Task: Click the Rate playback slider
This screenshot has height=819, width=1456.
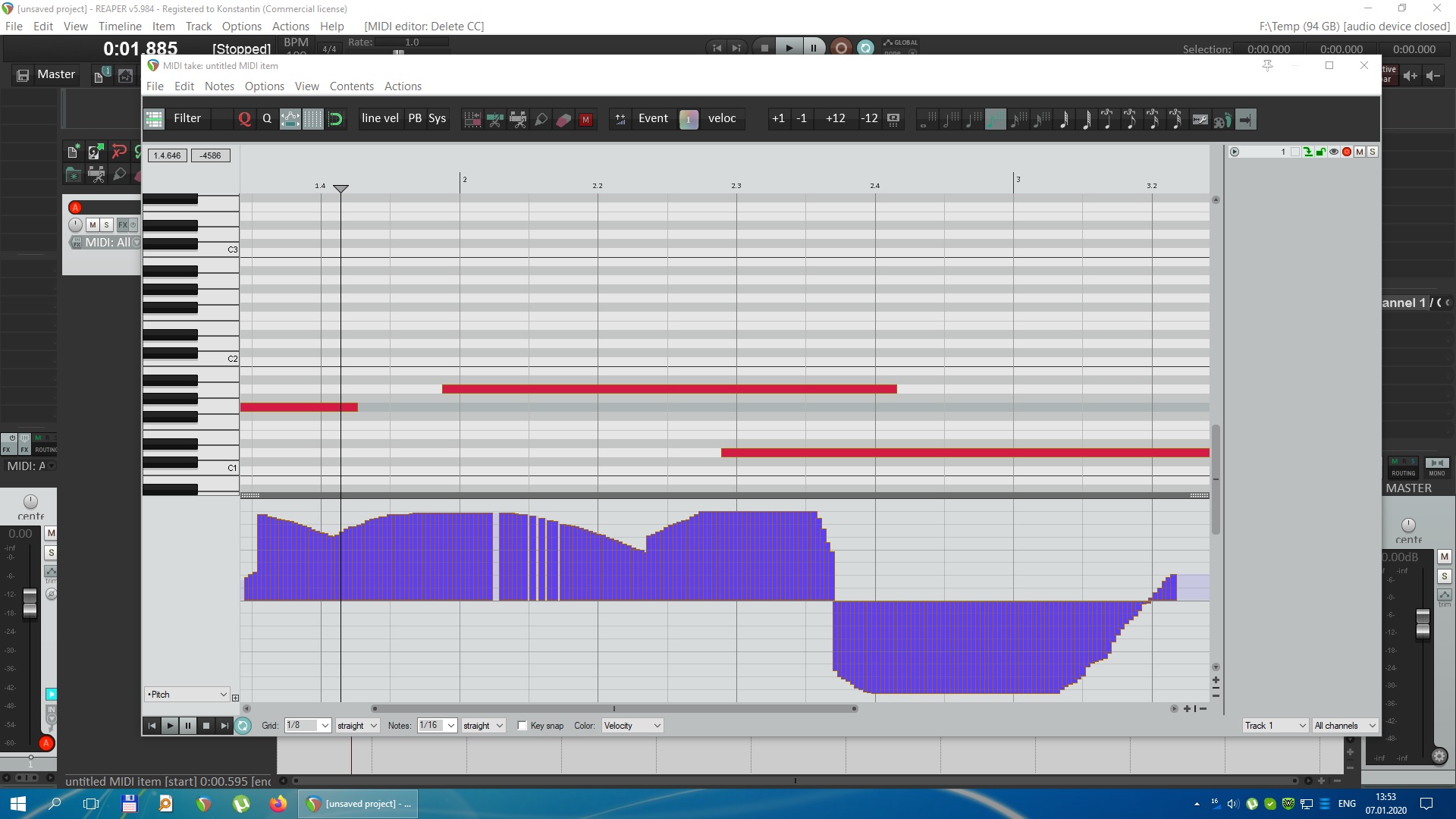Action: (x=398, y=52)
